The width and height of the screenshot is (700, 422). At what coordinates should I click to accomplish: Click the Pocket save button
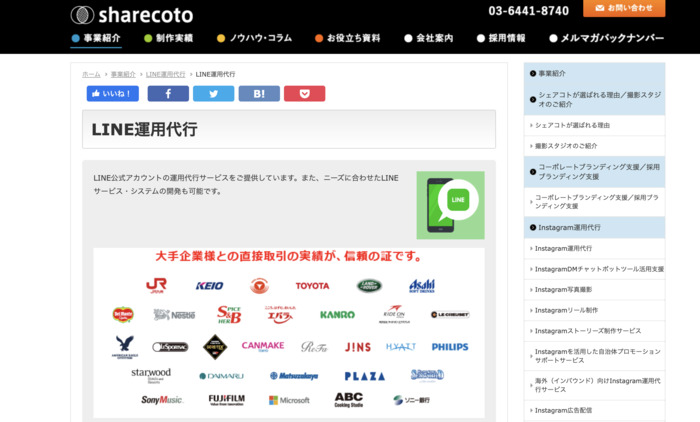(304, 94)
